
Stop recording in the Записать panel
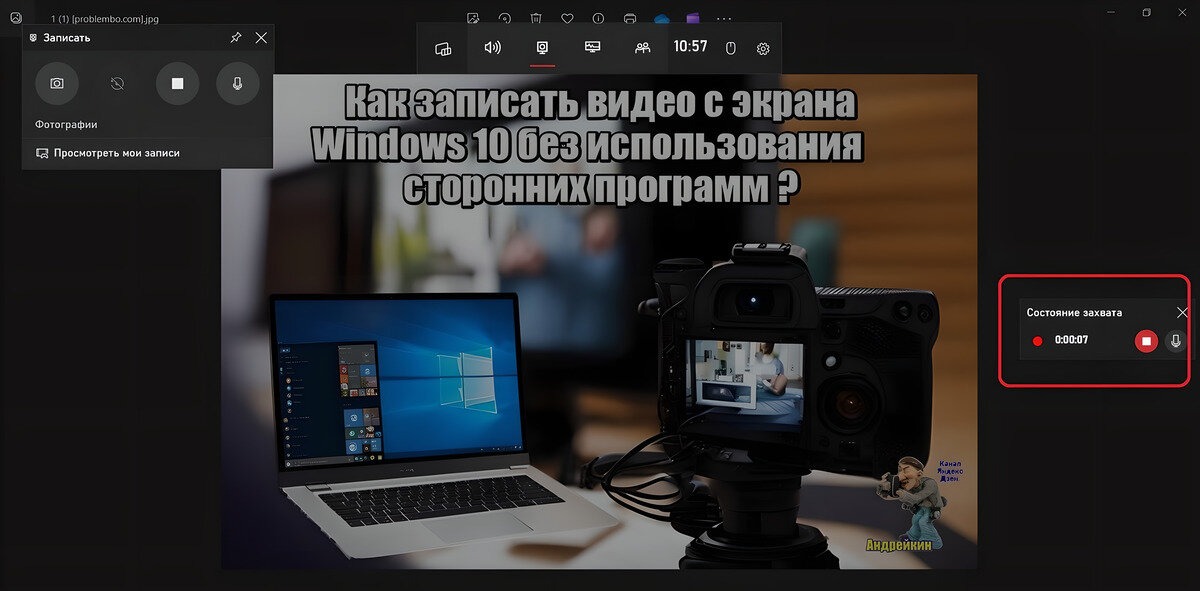pos(177,83)
